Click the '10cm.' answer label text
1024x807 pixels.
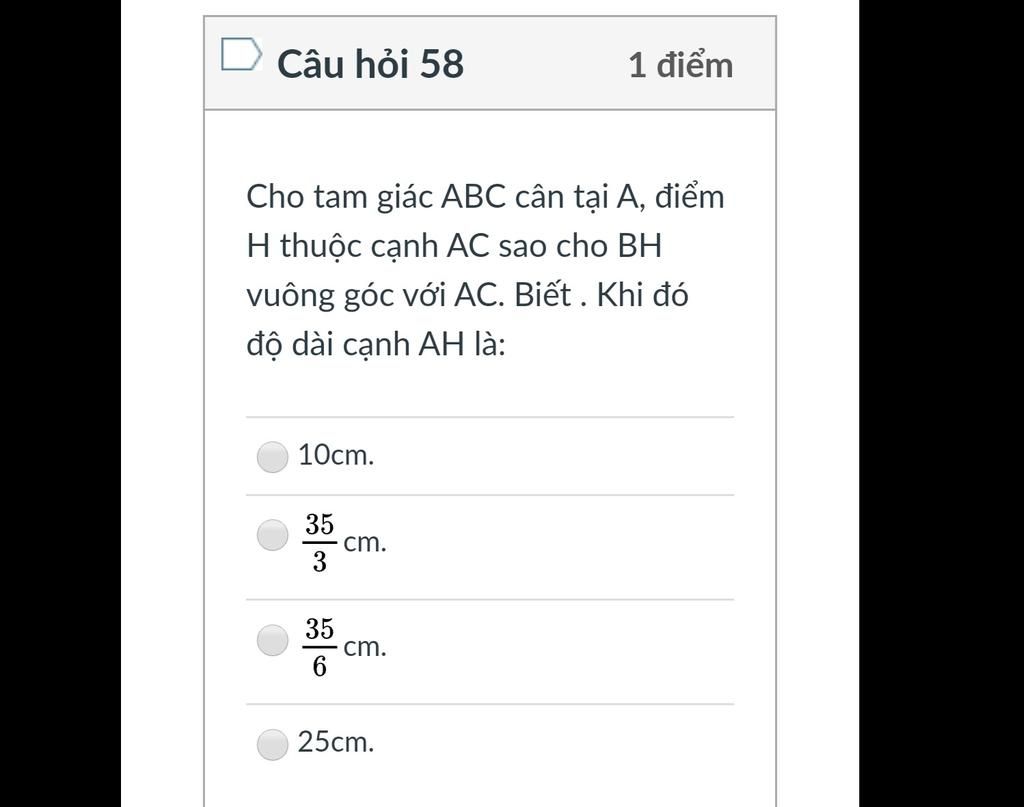pyautogui.click(x=336, y=454)
